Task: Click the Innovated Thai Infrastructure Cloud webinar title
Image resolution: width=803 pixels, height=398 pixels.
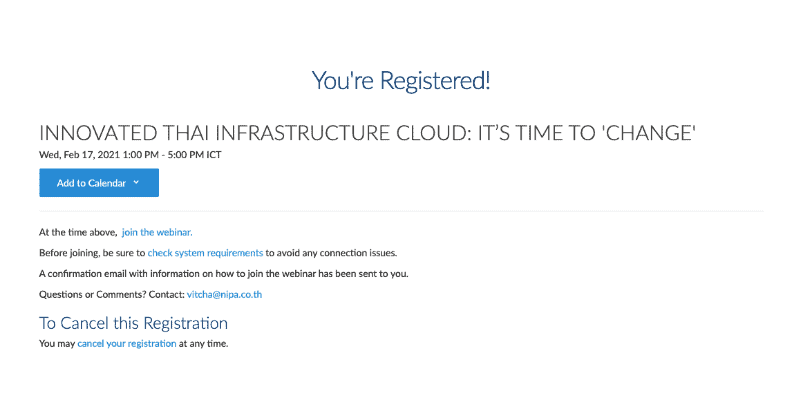Action: (x=368, y=133)
